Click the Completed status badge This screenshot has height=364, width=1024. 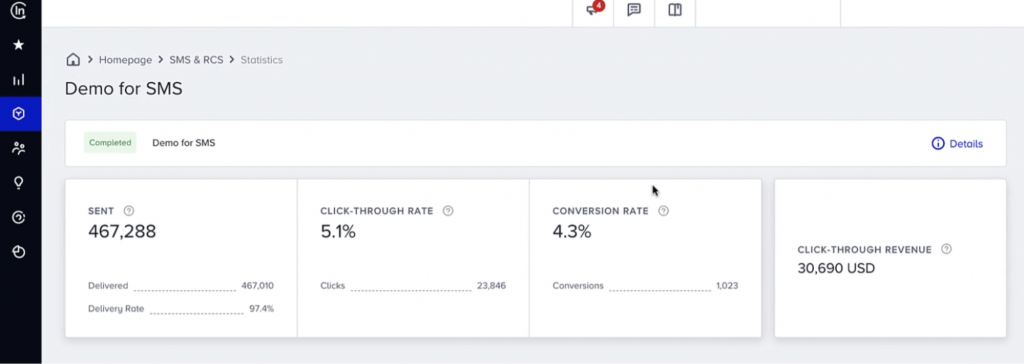coord(110,142)
